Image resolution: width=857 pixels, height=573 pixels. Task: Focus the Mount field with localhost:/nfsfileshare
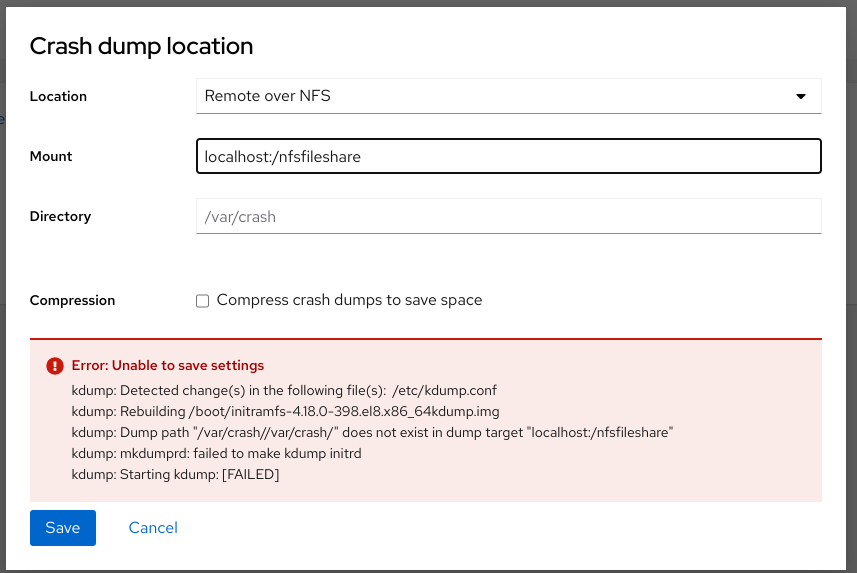508,156
